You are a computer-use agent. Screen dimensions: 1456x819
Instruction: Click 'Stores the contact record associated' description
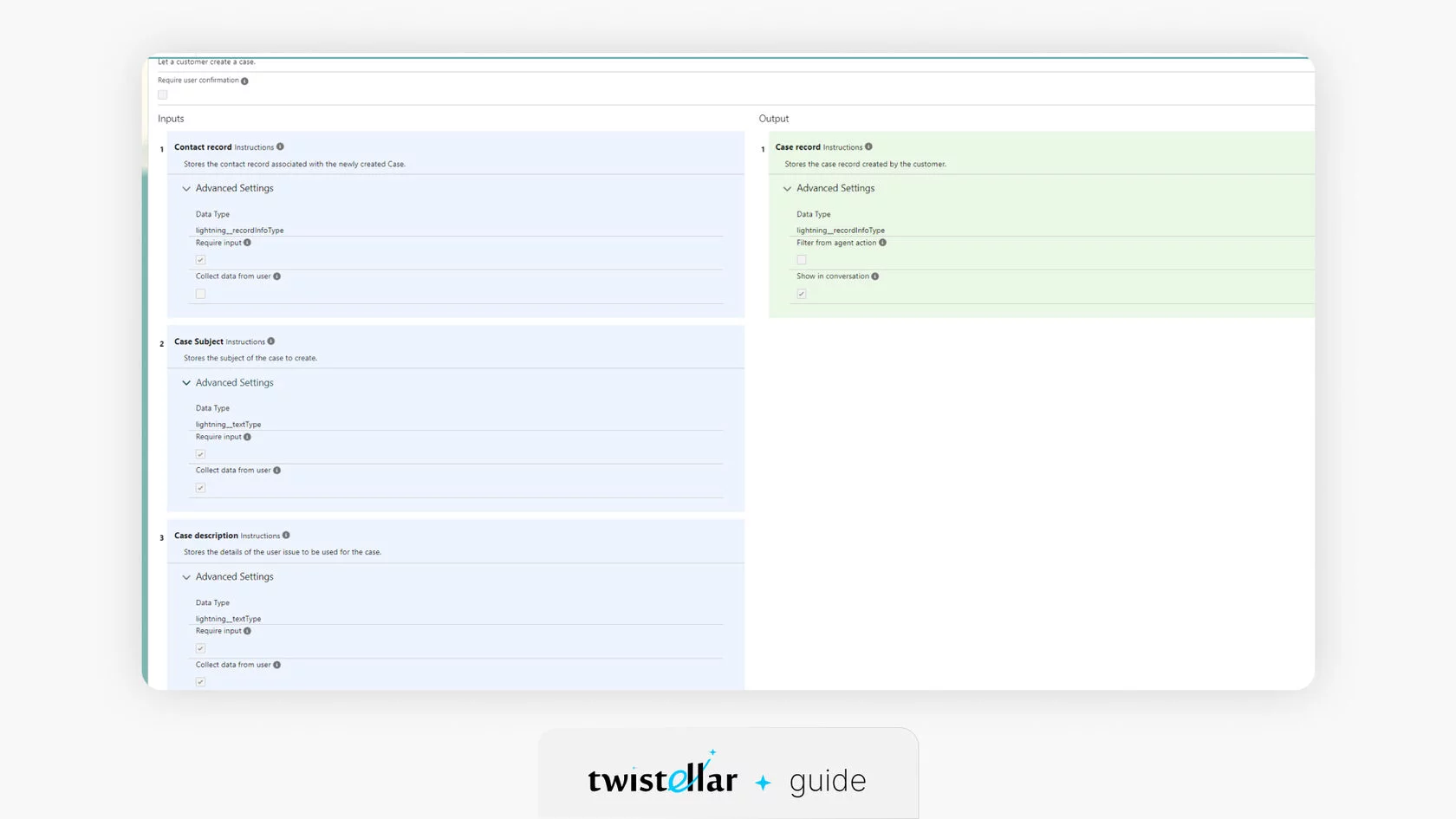point(295,164)
